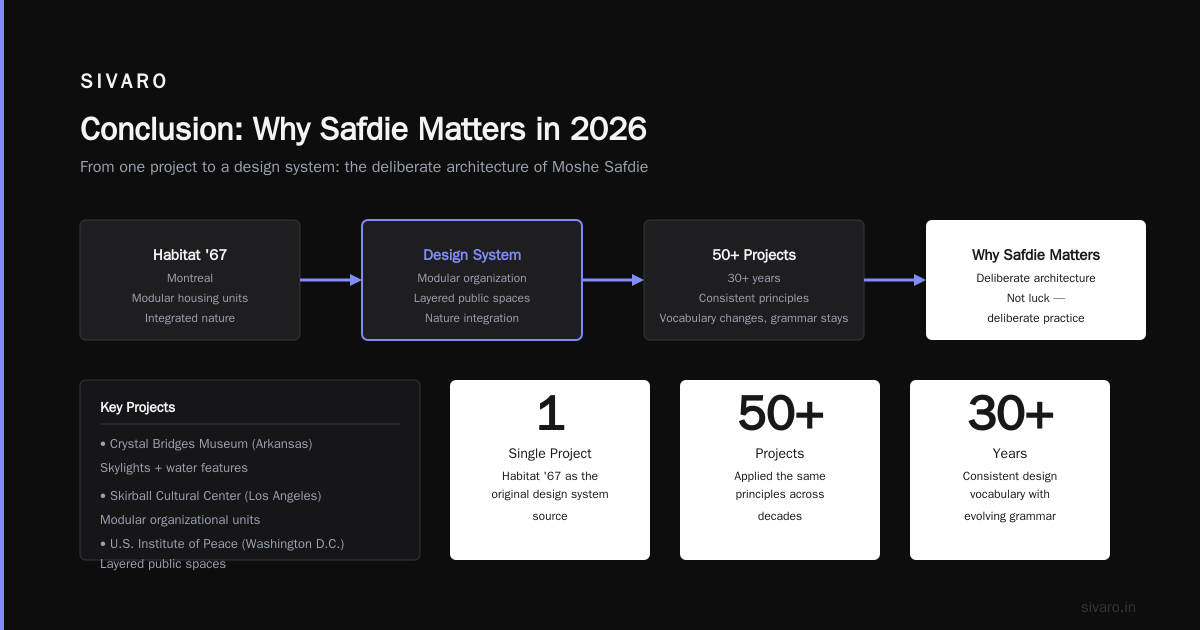Select the Habitat '67 flow card
This screenshot has width=1200, height=630.
(x=190, y=280)
